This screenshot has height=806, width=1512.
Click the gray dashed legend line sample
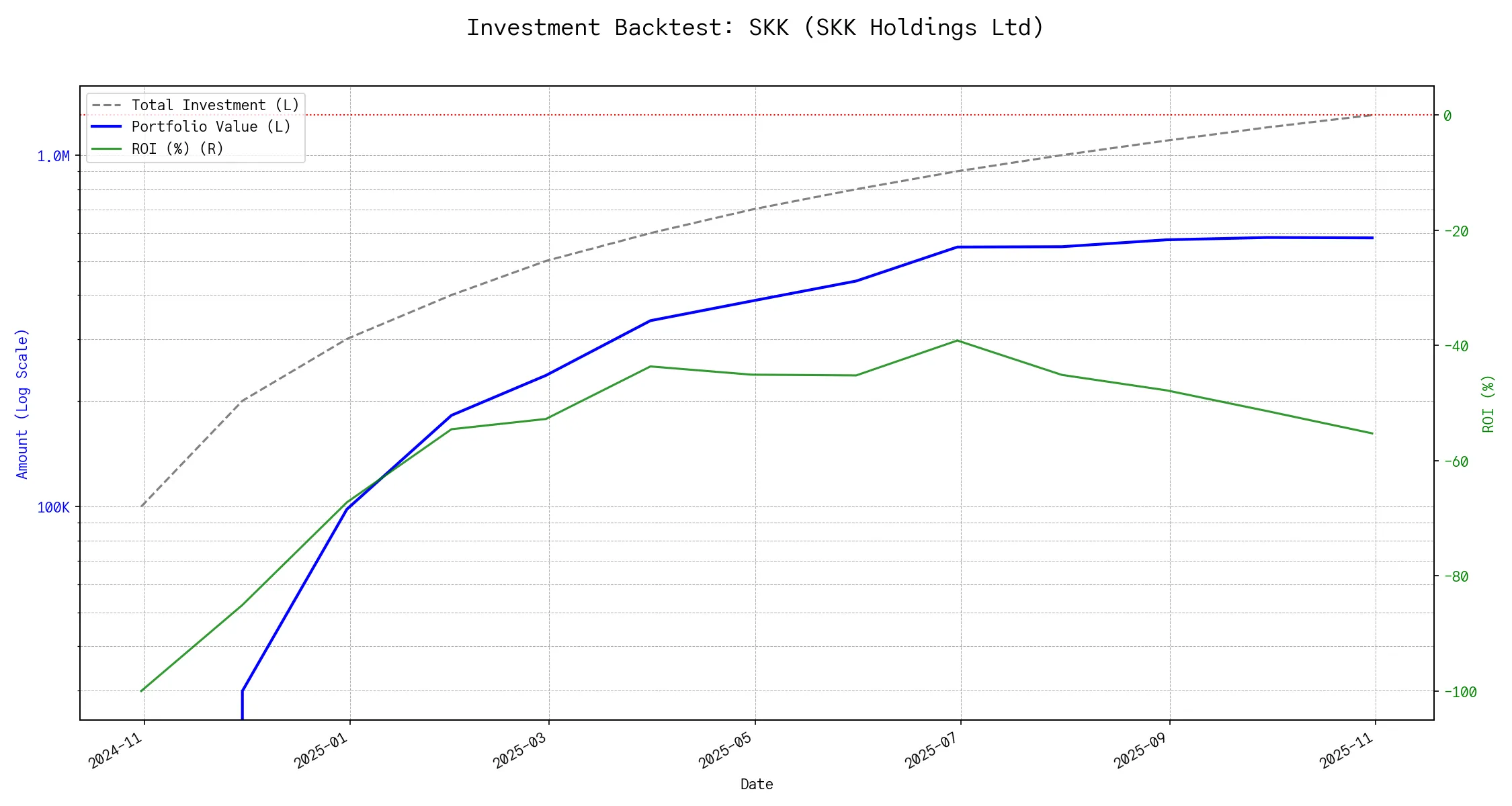point(107,105)
